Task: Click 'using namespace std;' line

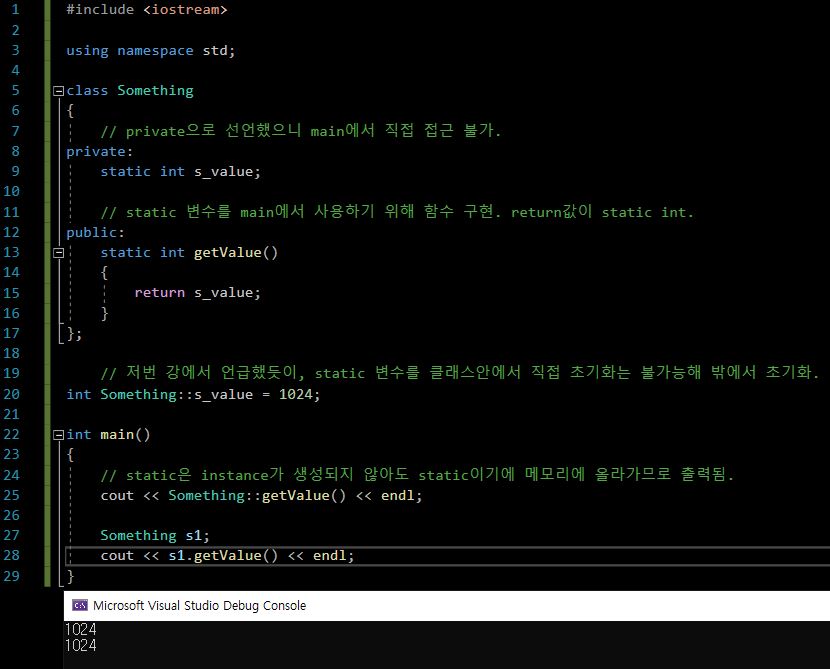Action: click(150, 50)
